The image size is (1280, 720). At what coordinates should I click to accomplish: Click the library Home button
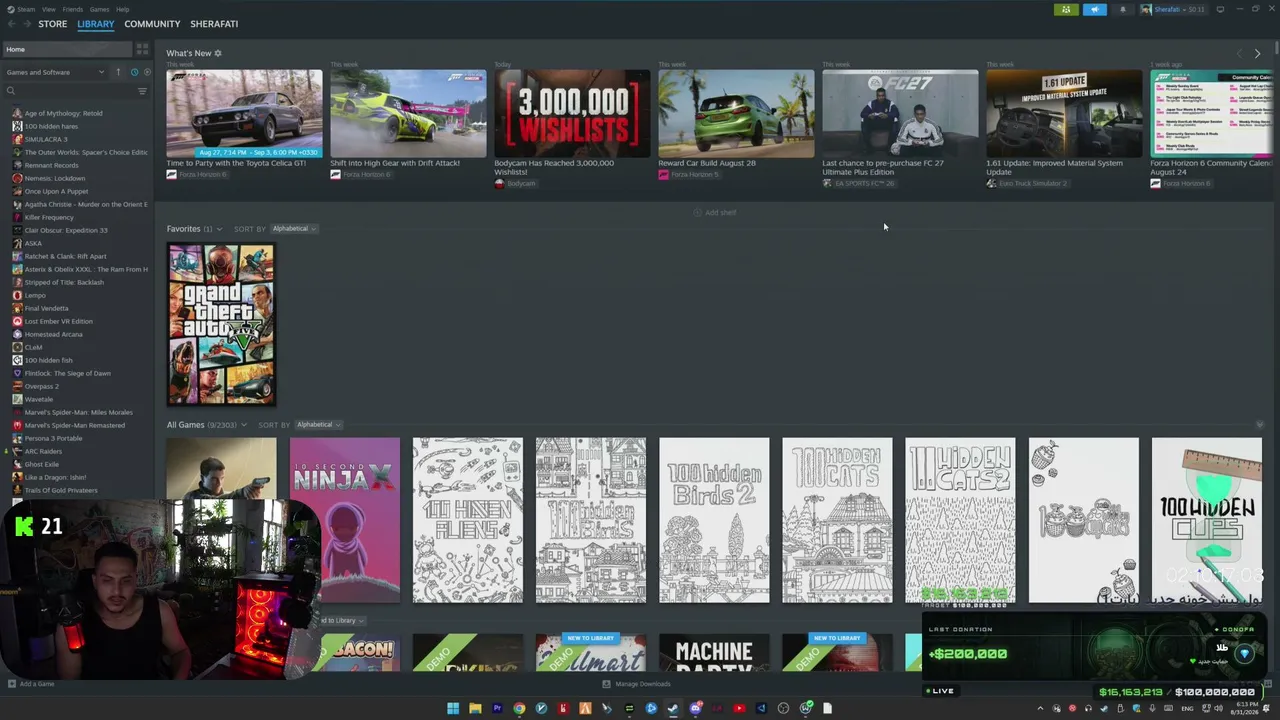(66, 49)
